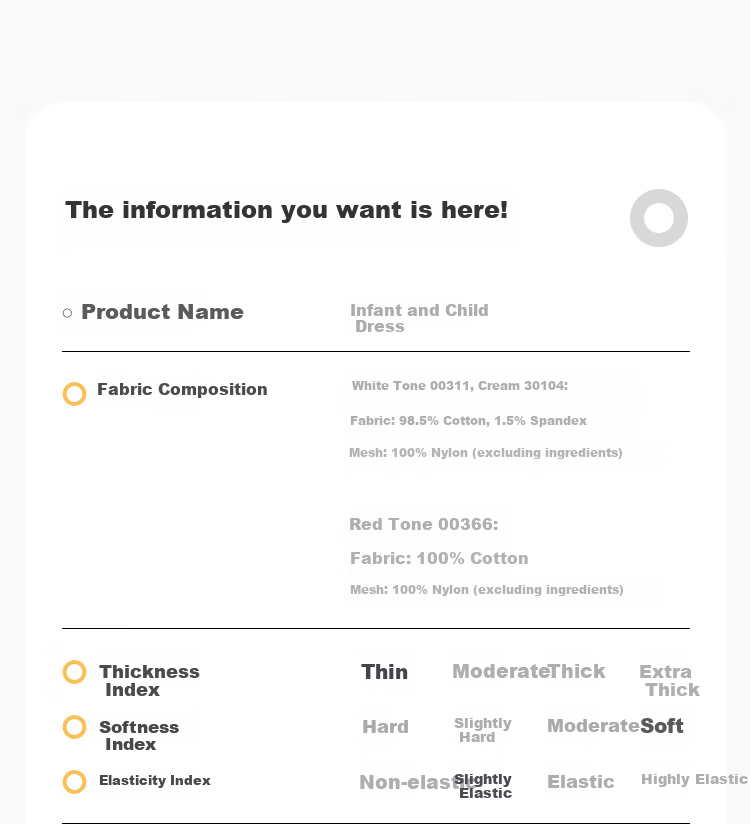
Task: Click the orange ring beside Fabric Composition
Action: point(74,394)
